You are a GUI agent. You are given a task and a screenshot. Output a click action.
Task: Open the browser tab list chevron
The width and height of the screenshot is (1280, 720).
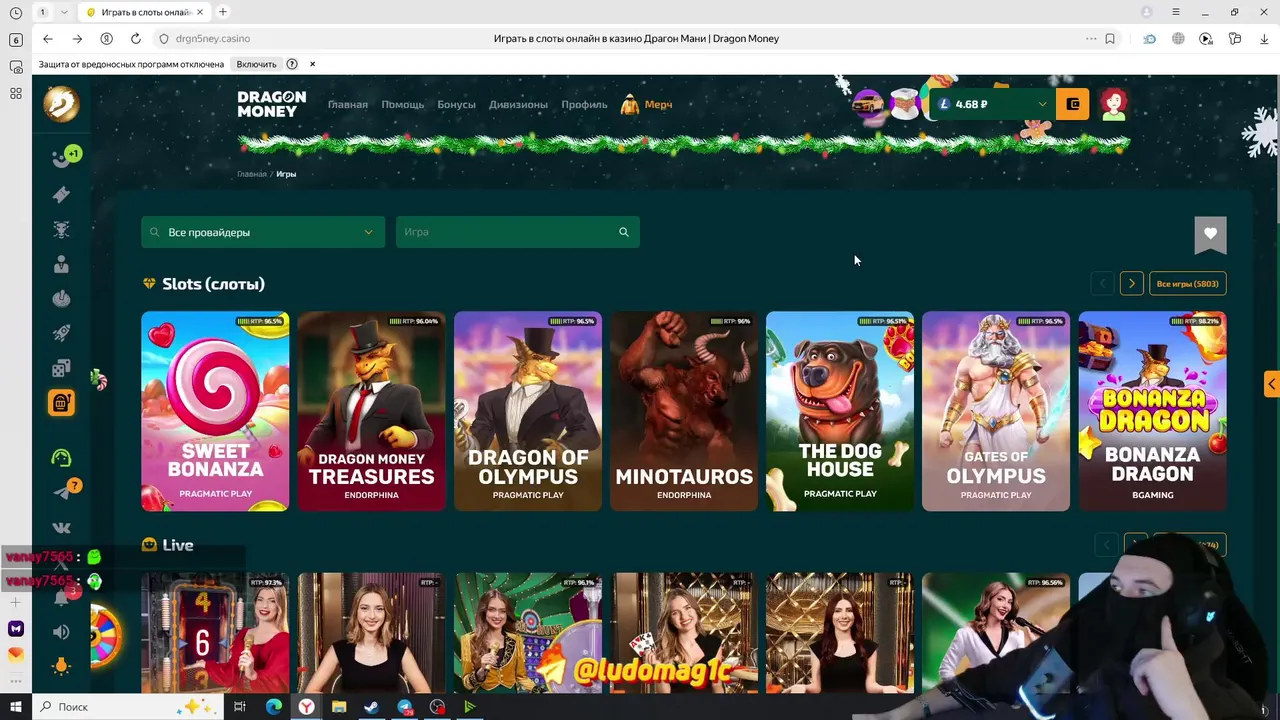(64, 12)
